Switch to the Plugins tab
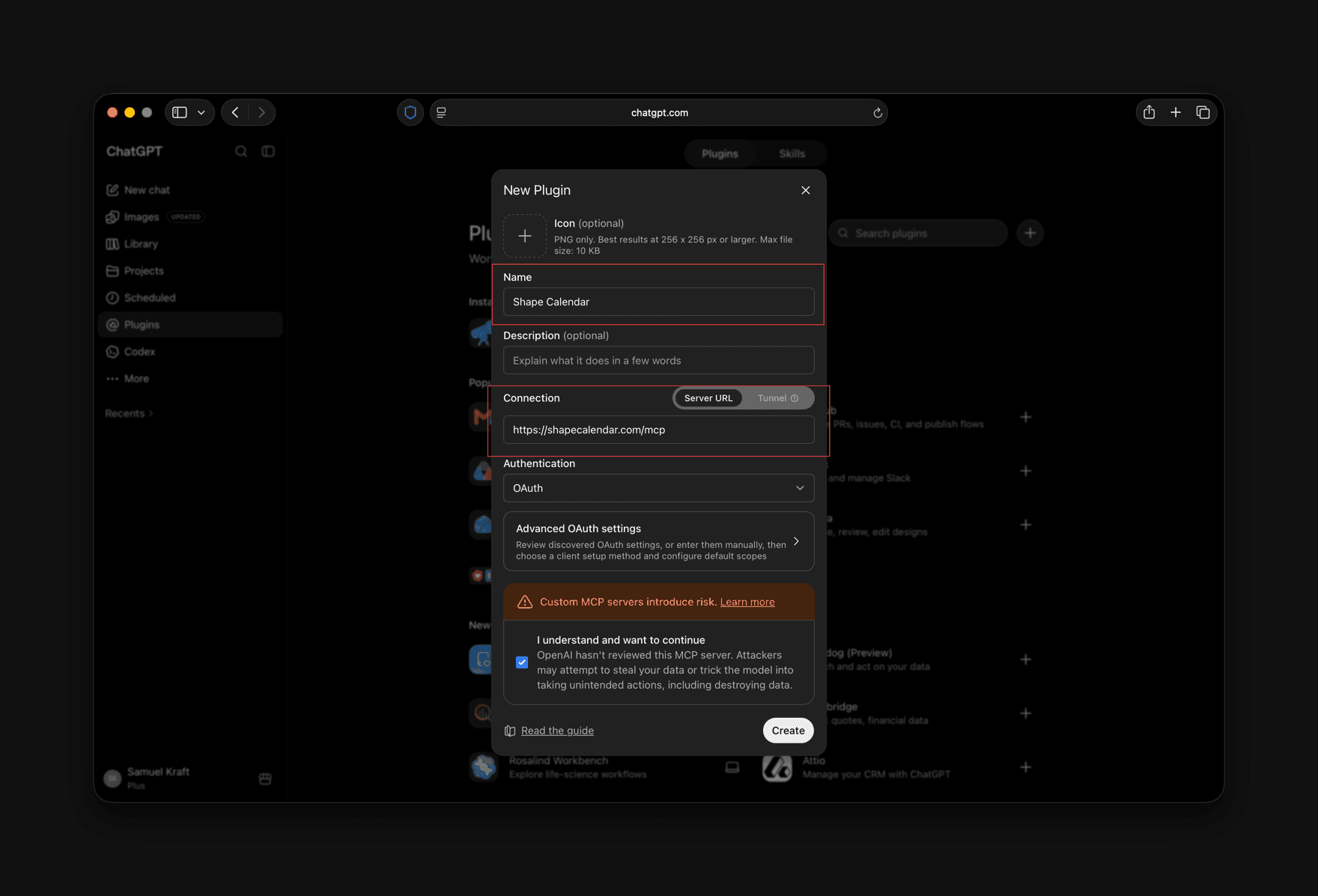This screenshot has width=1318, height=896. pos(720,153)
